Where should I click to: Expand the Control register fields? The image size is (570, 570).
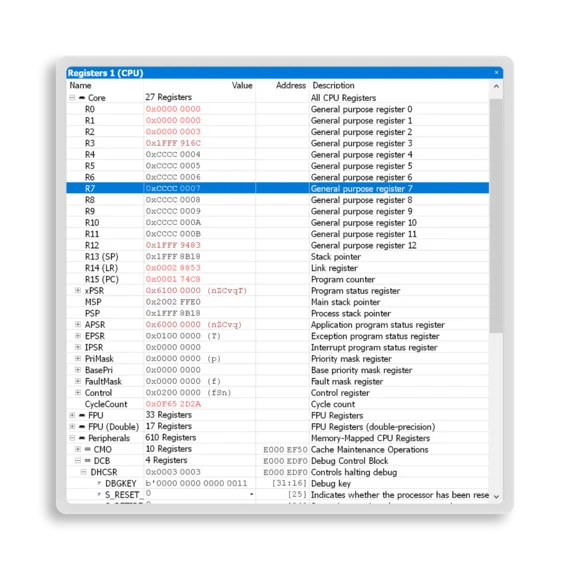[x=78, y=393]
